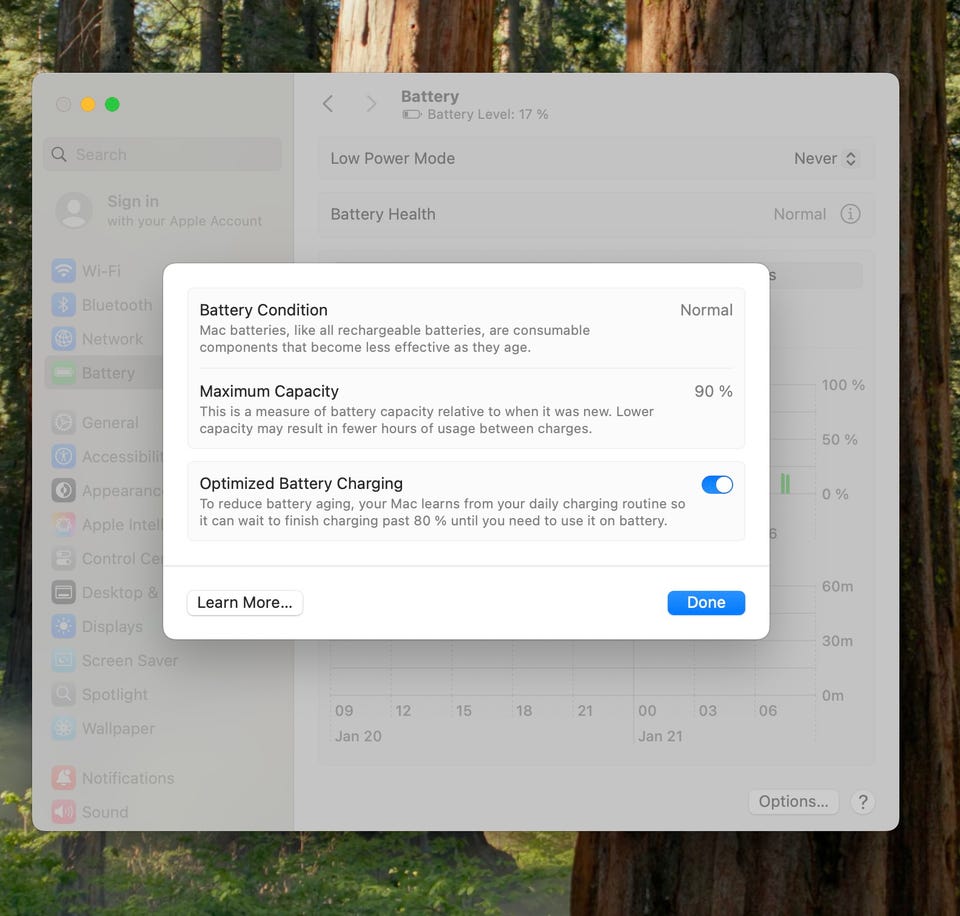Select Wi-Fi in the sidebar

(101, 271)
